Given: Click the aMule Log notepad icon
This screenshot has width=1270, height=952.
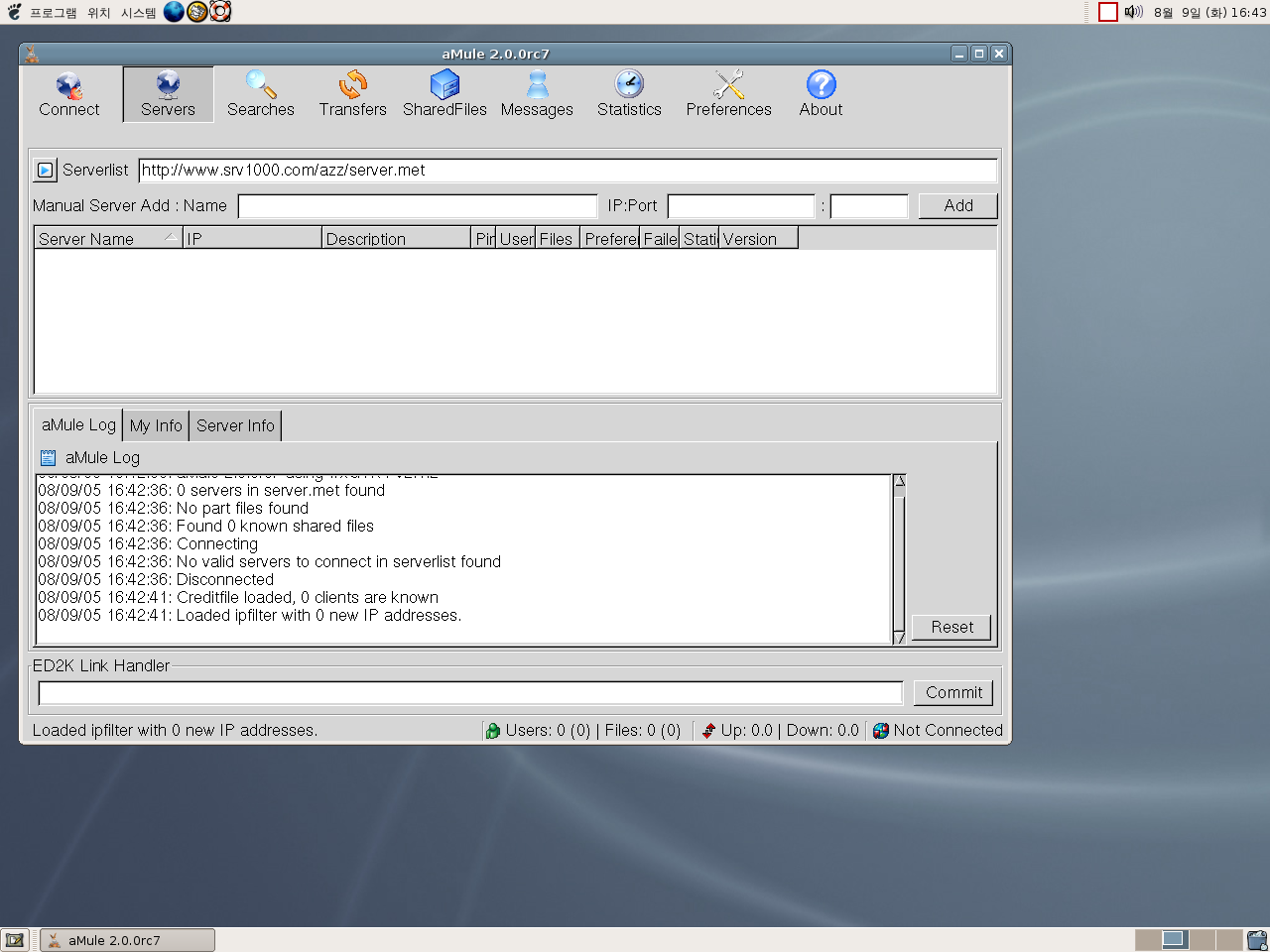Looking at the screenshot, I should [49, 458].
